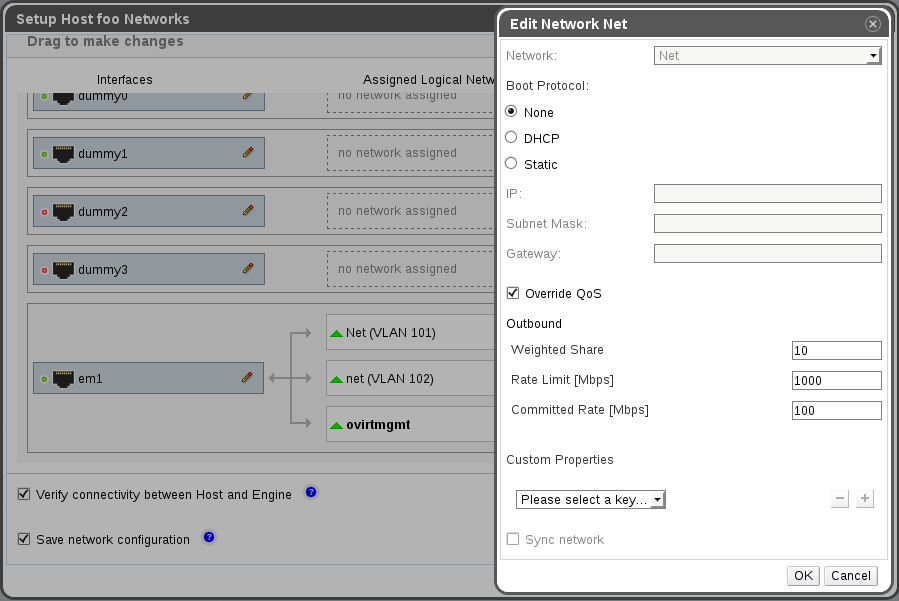Click info icon beside Save network configuration
This screenshot has width=899, height=601.
point(209,538)
